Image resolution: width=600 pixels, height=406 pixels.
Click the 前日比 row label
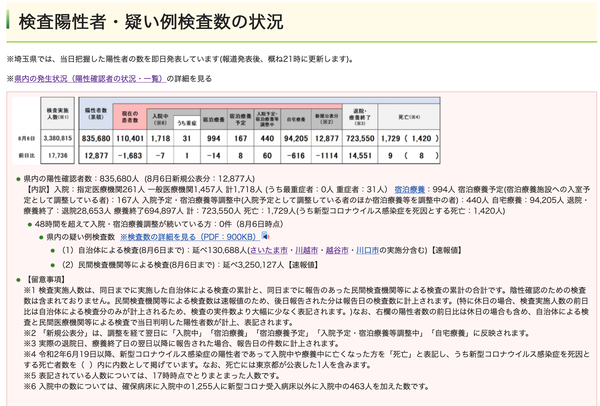27,156
